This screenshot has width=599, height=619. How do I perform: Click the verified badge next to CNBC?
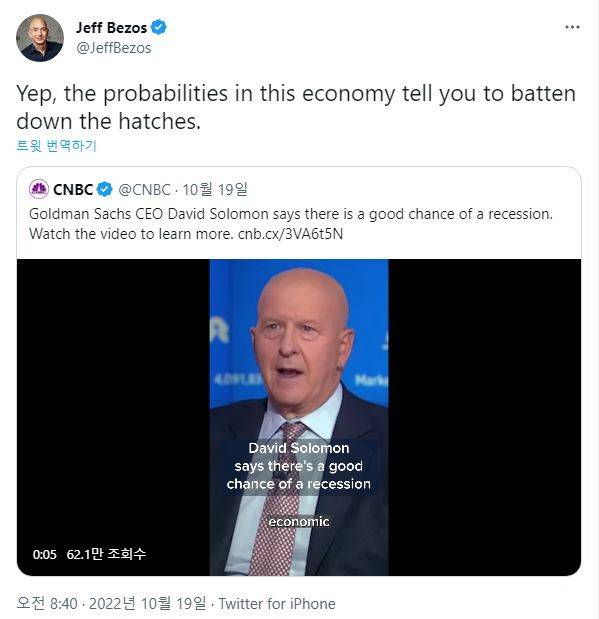[105, 189]
